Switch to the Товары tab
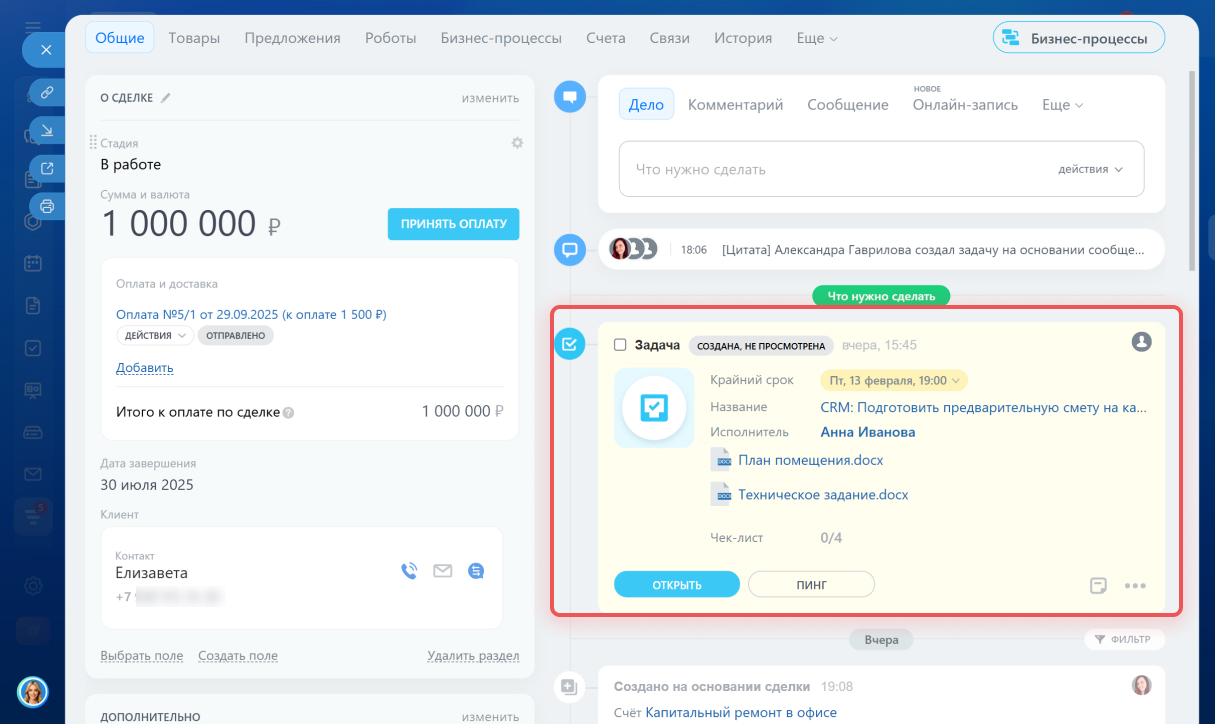Screen dimensions: 1215x724 (x=194, y=38)
